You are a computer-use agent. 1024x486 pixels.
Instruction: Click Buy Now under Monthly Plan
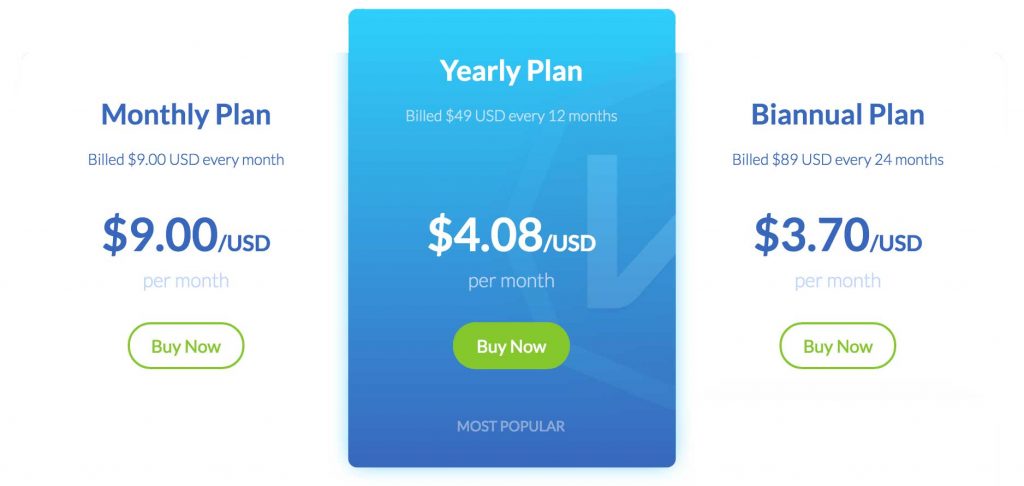(x=186, y=346)
